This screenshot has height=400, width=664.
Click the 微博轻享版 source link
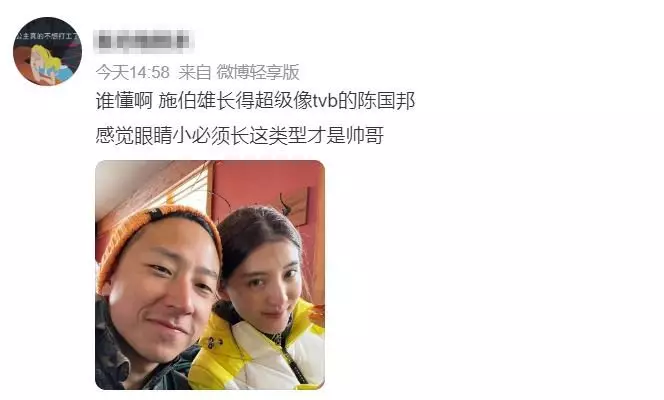point(258,72)
